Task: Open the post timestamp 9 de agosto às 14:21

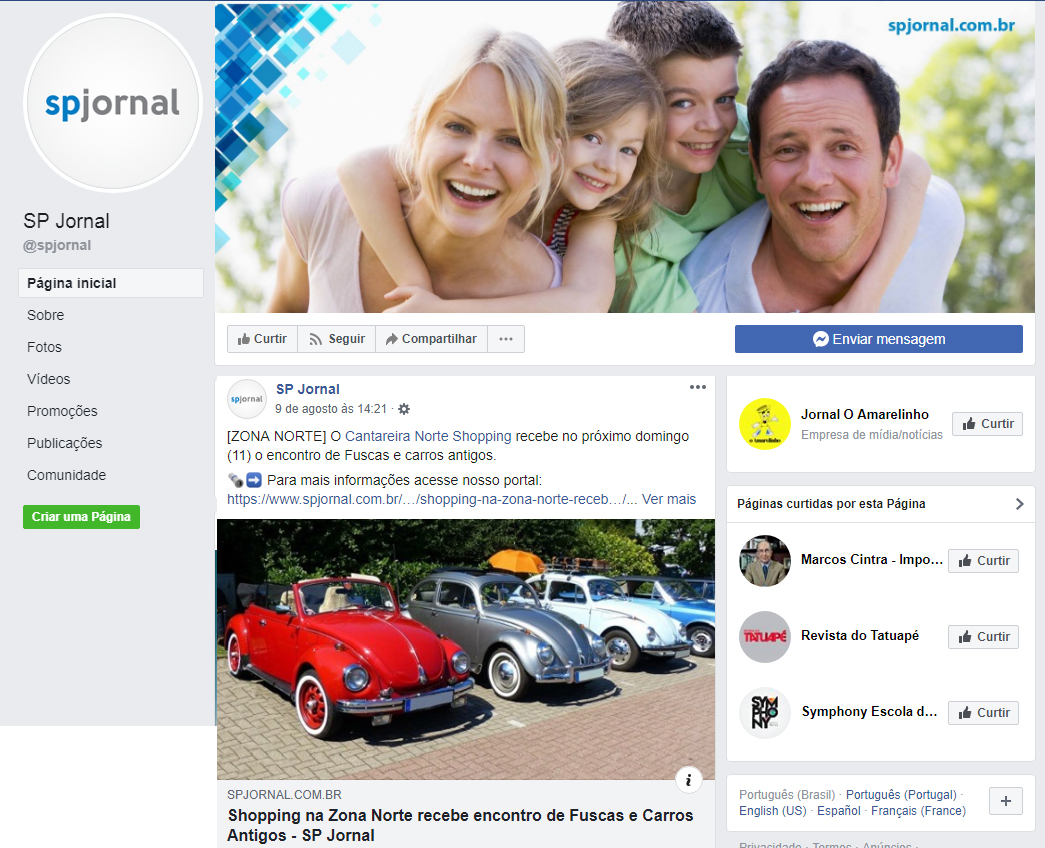Action: (331, 409)
